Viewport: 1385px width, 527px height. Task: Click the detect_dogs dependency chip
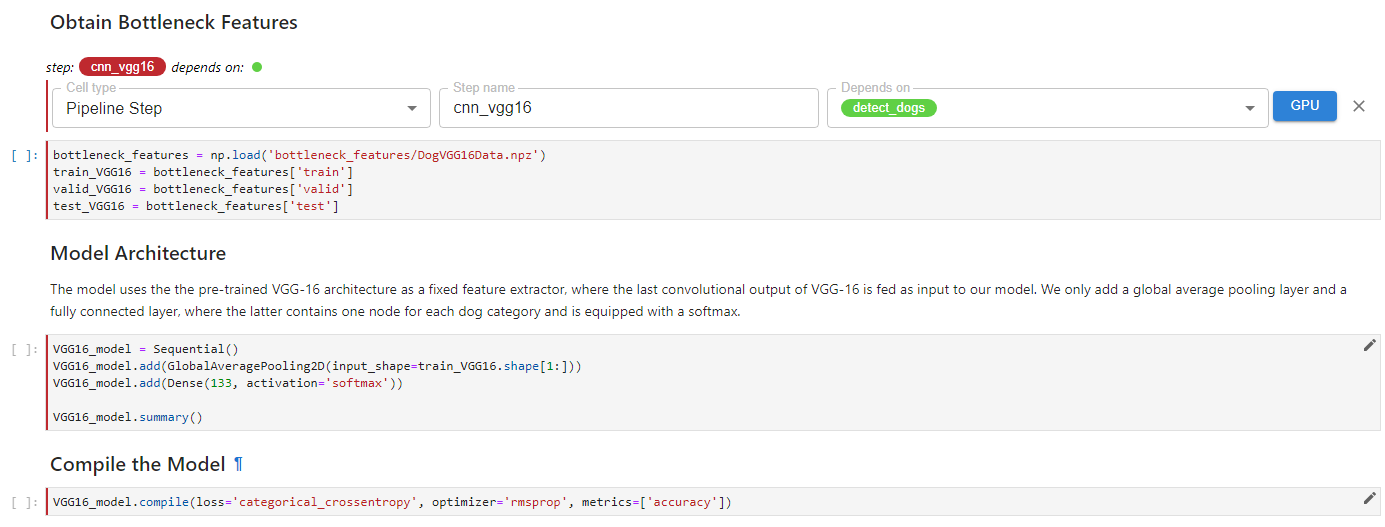pyautogui.click(x=888, y=108)
